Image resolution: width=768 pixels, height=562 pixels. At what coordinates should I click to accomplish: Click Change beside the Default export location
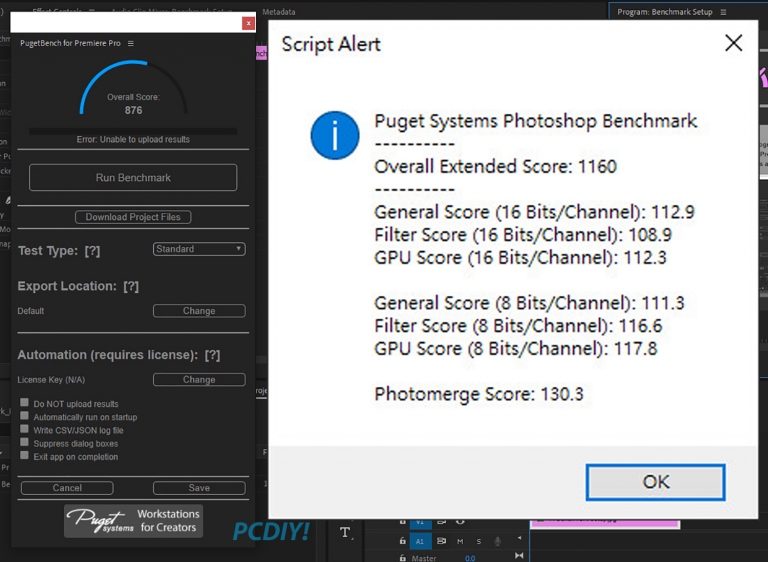(x=199, y=311)
